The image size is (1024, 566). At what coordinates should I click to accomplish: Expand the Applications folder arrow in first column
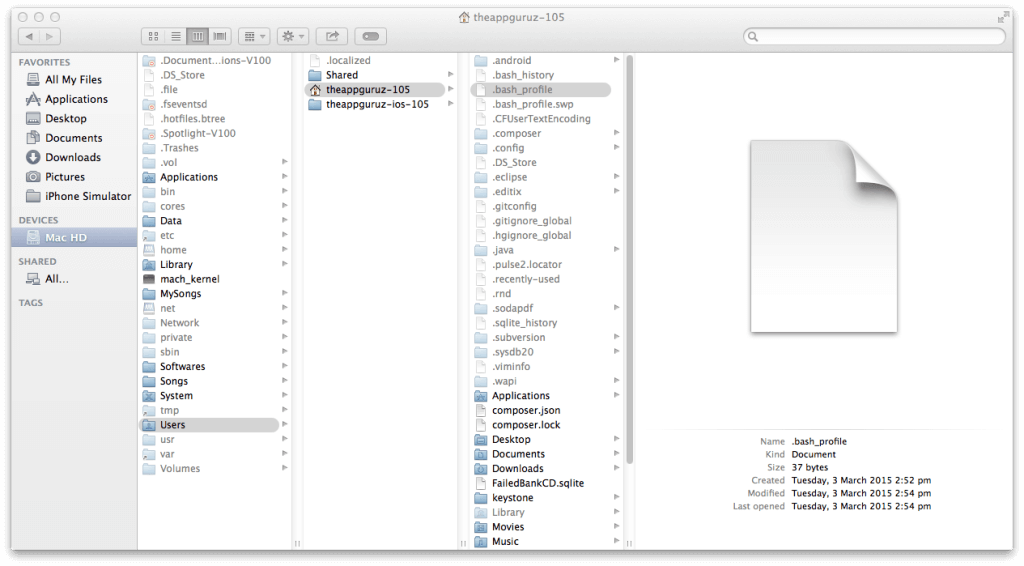pos(285,177)
